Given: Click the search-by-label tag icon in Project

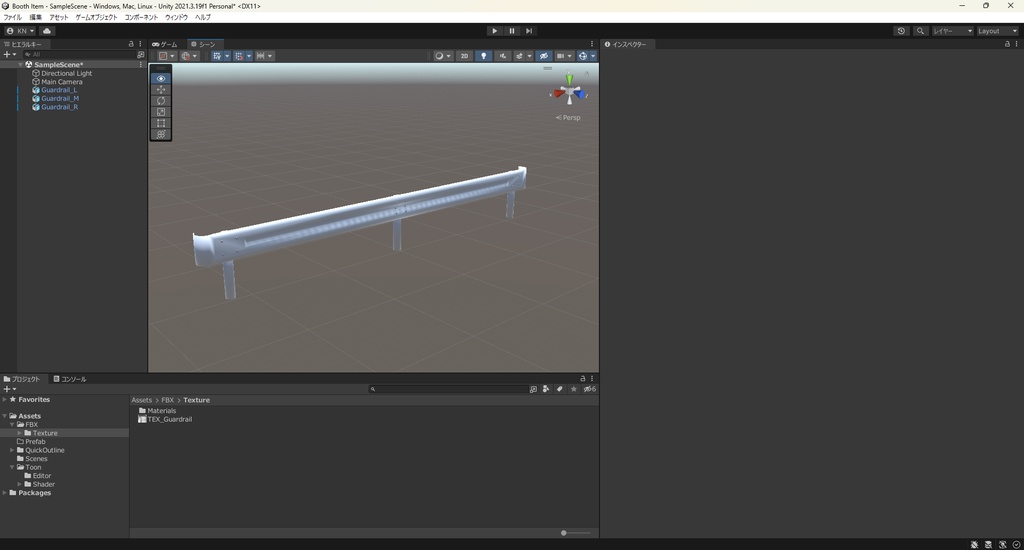Looking at the screenshot, I should coord(560,389).
